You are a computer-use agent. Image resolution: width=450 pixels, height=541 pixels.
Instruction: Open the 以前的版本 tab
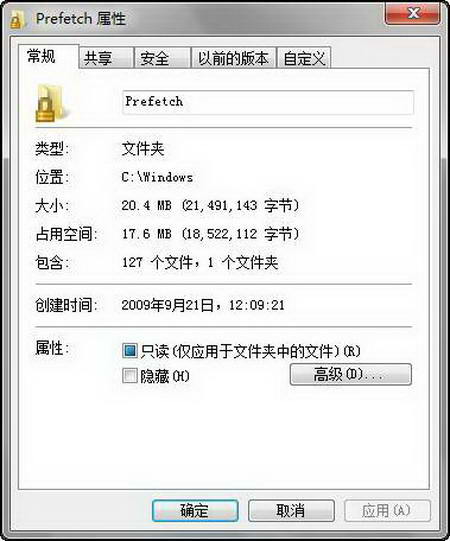click(x=233, y=58)
